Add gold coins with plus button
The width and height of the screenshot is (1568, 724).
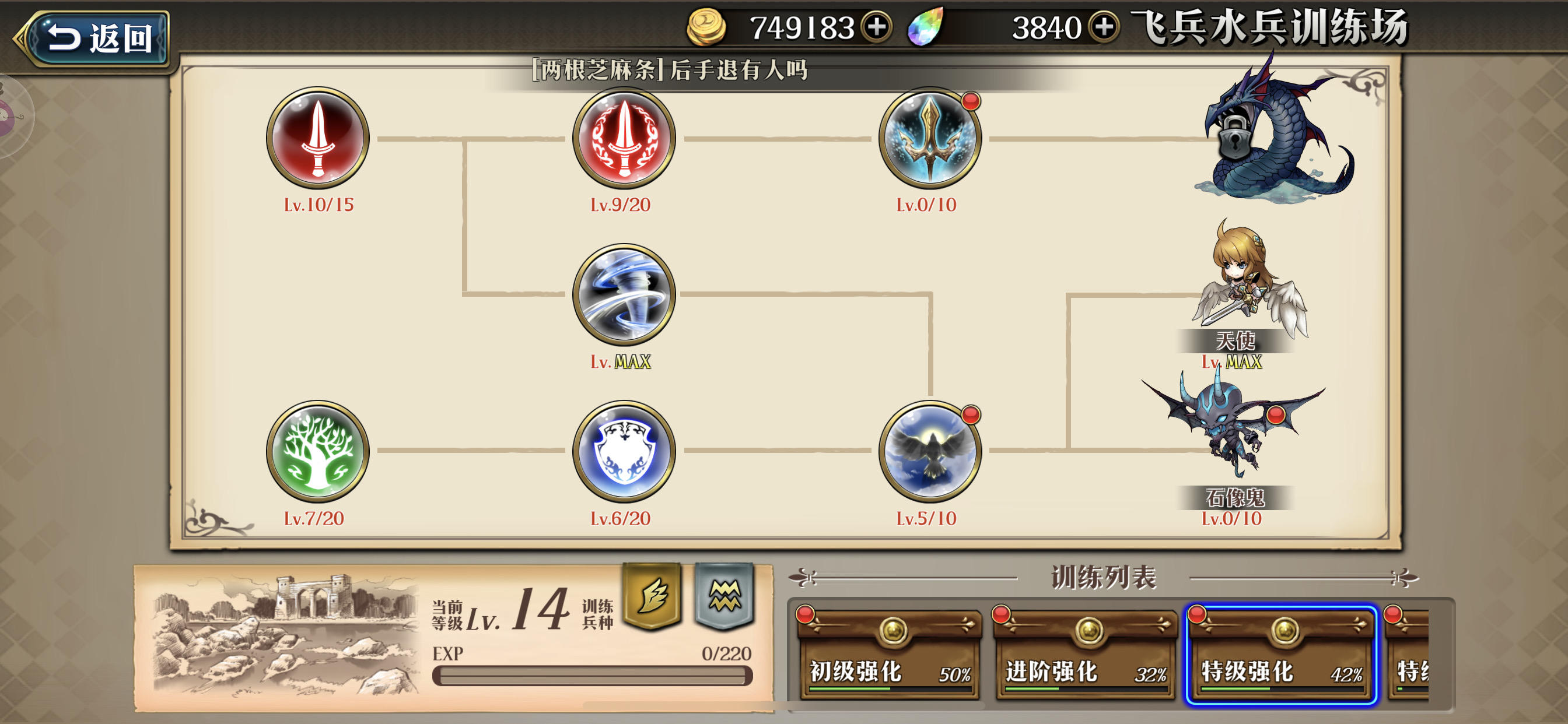coord(877,27)
